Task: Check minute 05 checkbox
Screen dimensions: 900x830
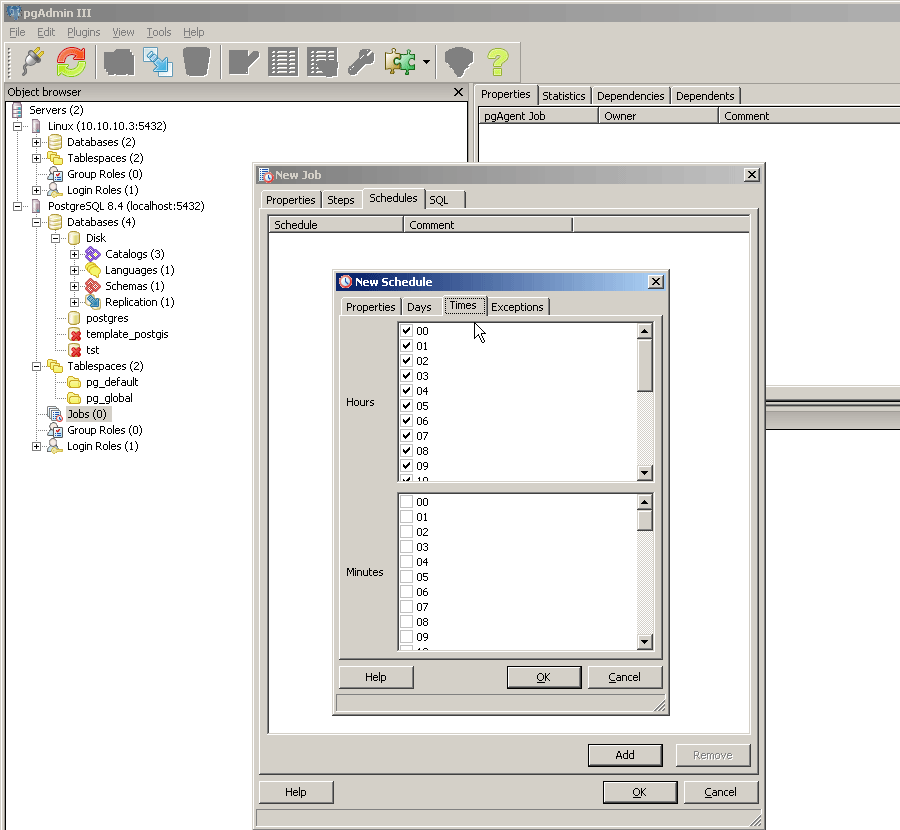Action: point(406,576)
